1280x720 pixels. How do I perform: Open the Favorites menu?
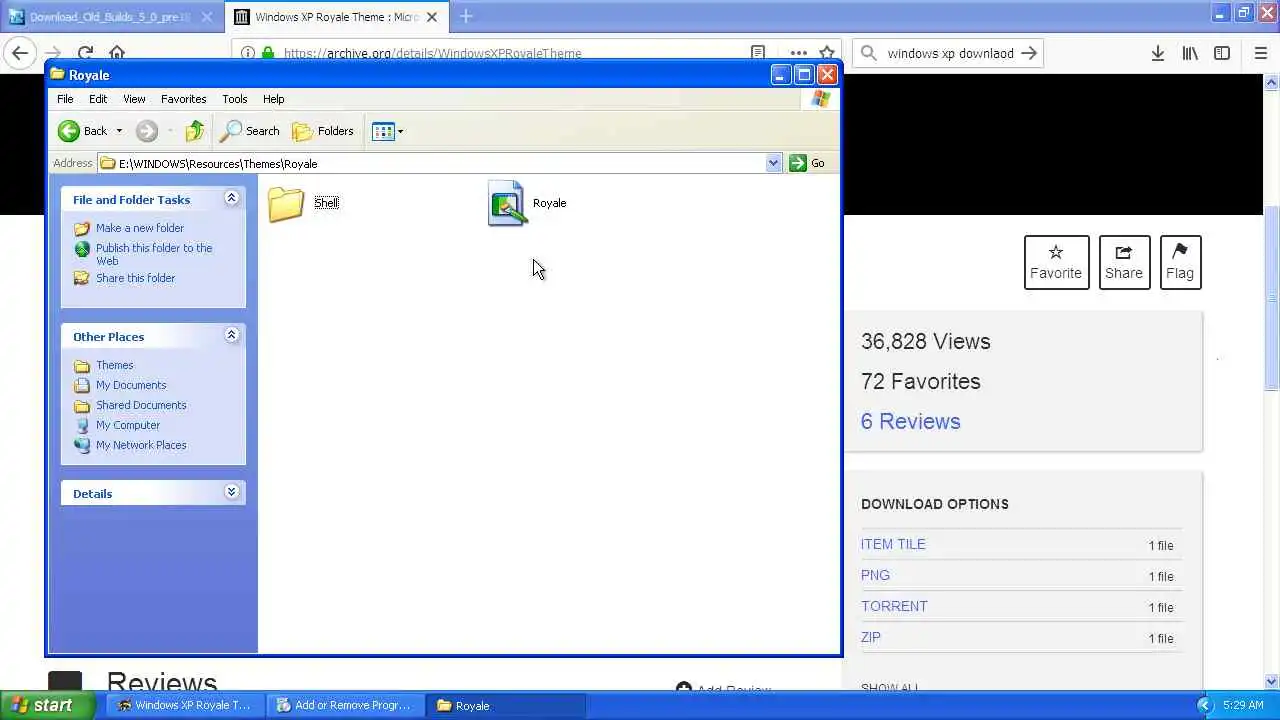(x=184, y=99)
